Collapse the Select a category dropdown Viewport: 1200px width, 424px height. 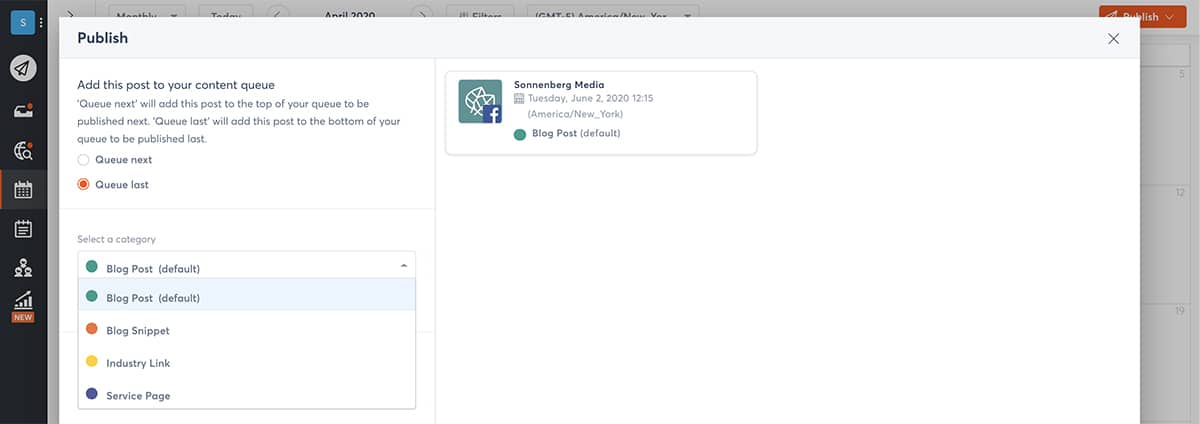click(403, 266)
